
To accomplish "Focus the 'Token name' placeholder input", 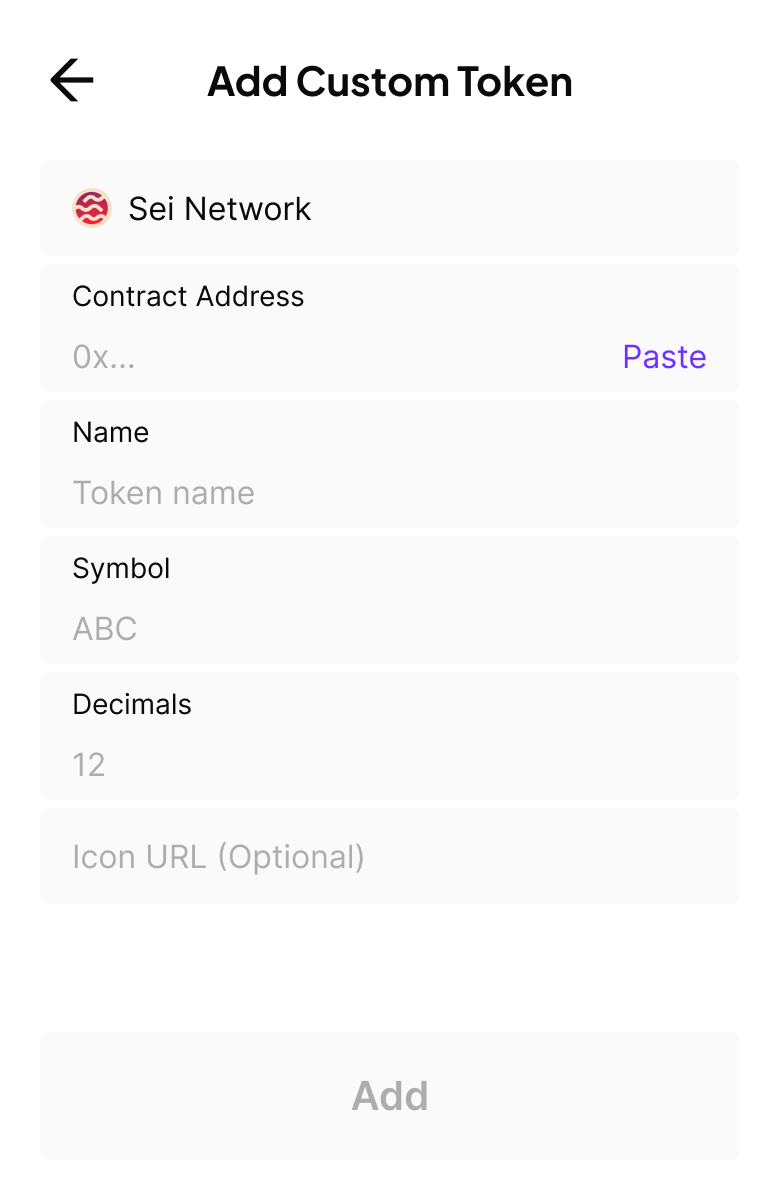I will pyautogui.click(x=300, y=493).
